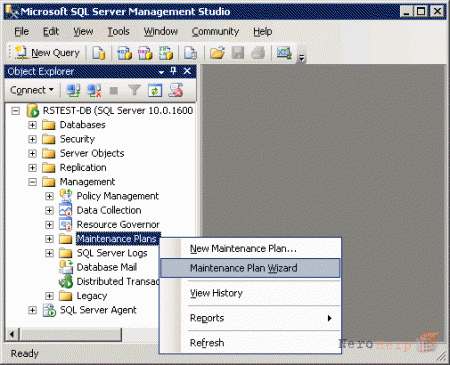Select the Security tree item
Screen dimensions: 450x365
[77, 139]
